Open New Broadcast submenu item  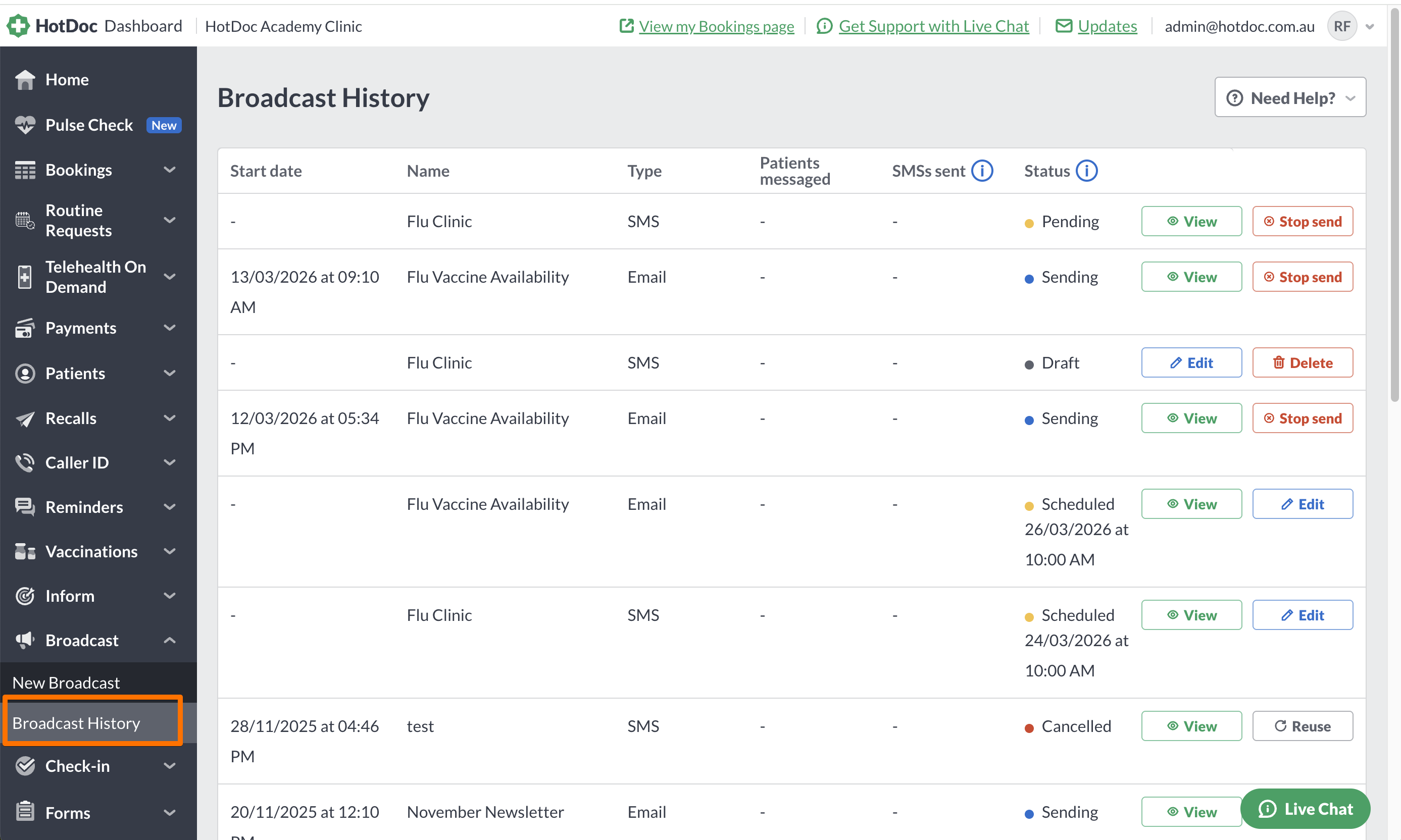98,682
